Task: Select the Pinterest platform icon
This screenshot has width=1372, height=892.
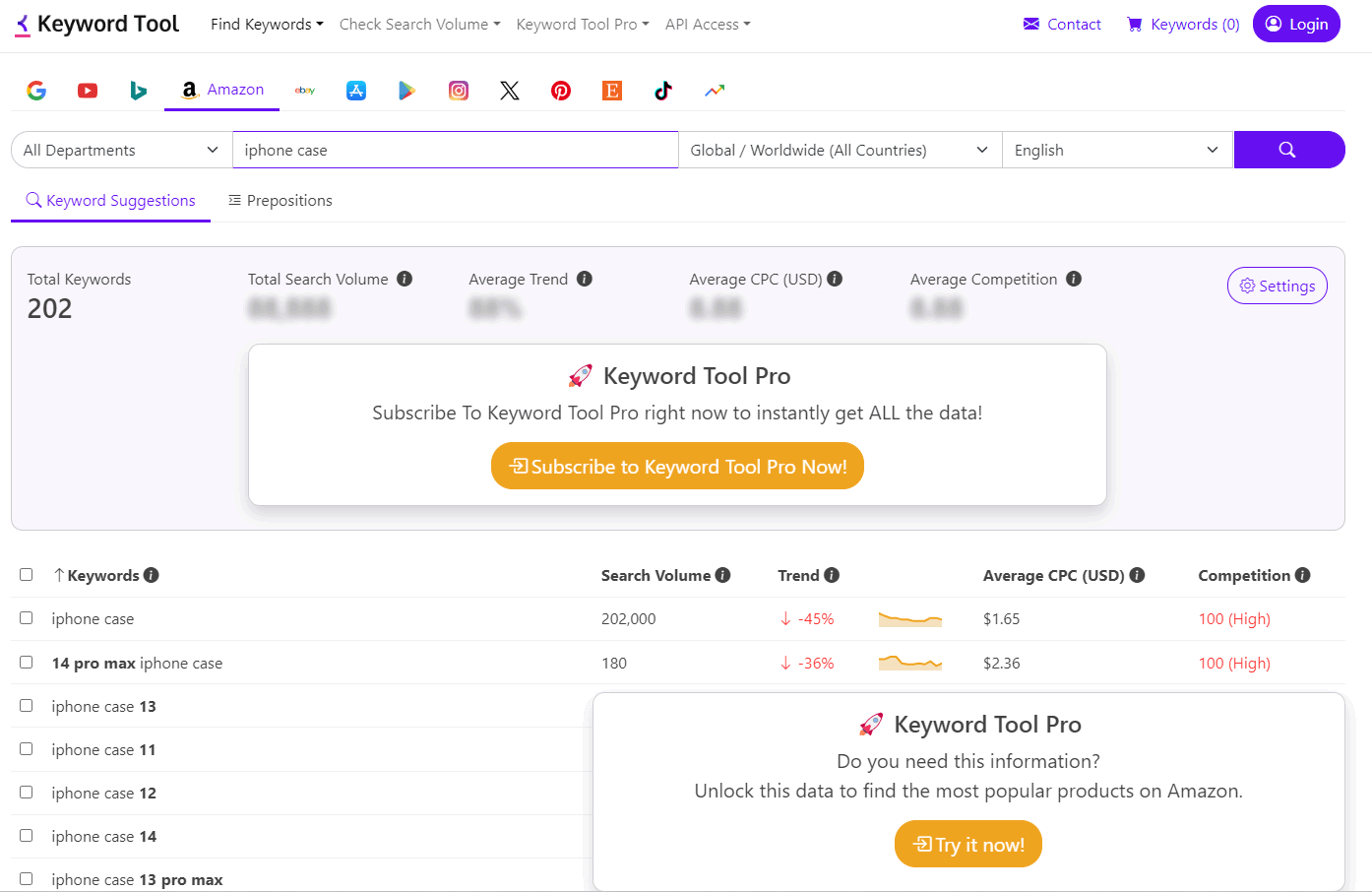Action: pyautogui.click(x=561, y=91)
